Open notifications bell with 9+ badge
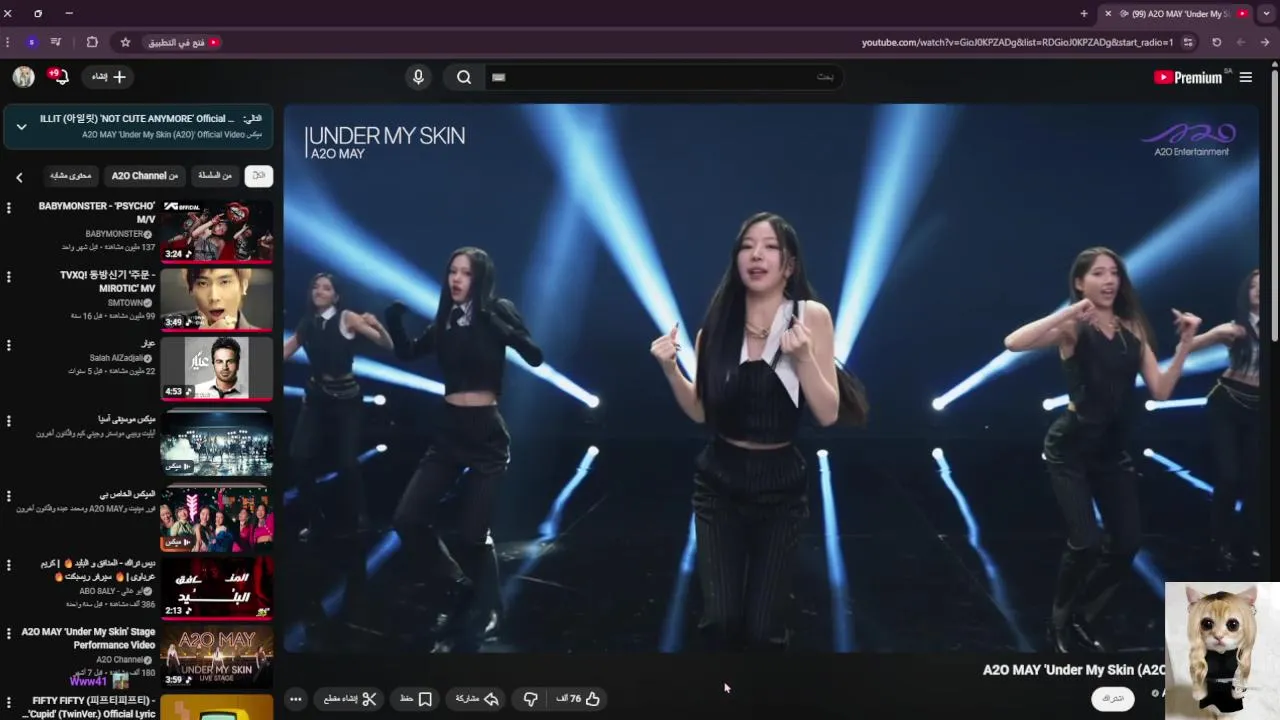This screenshot has height=720, width=1280. [x=59, y=76]
